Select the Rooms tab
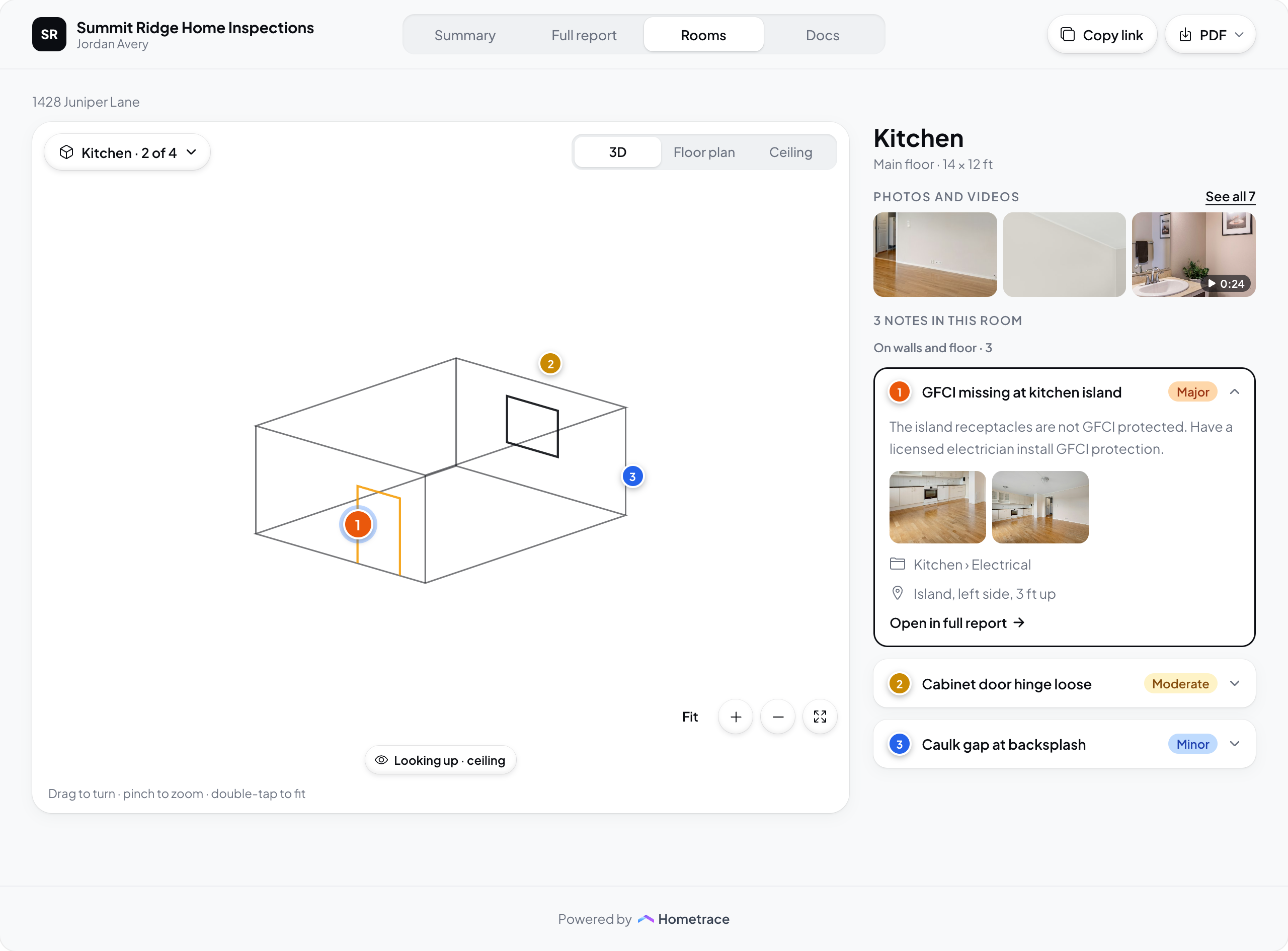The image size is (1288, 951). tap(703, 35)
